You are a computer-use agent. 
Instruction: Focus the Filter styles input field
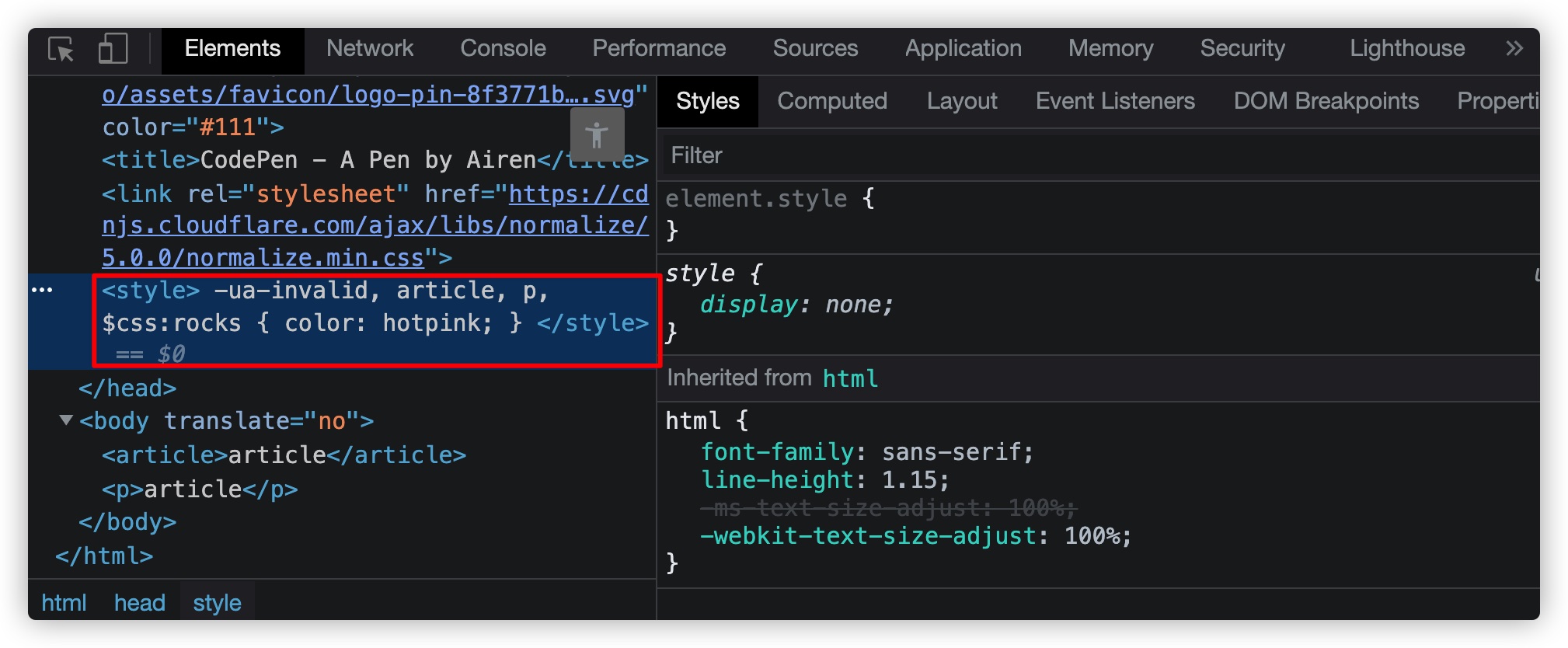[x=1099, y=156]
